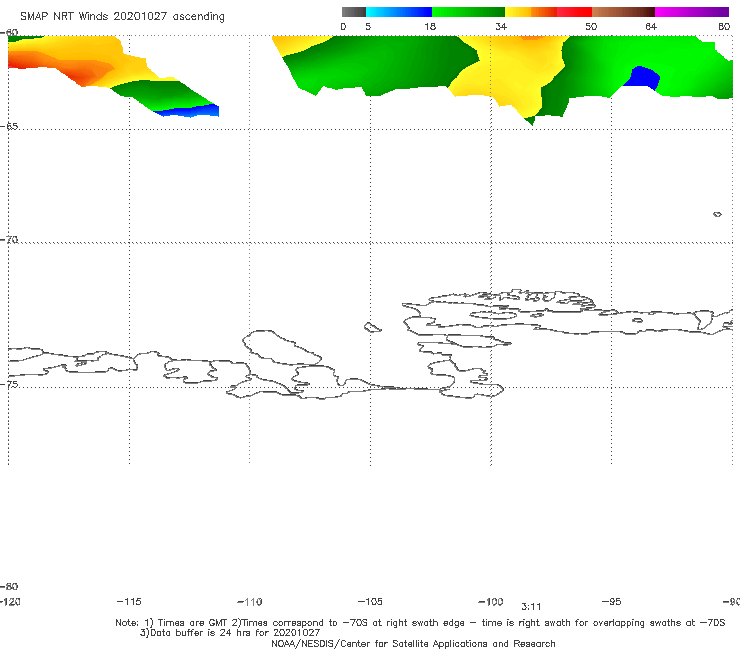Screen dimensions: 740x650
Task: Click the small island outline near -91 longitude
Action: (717, 214)
